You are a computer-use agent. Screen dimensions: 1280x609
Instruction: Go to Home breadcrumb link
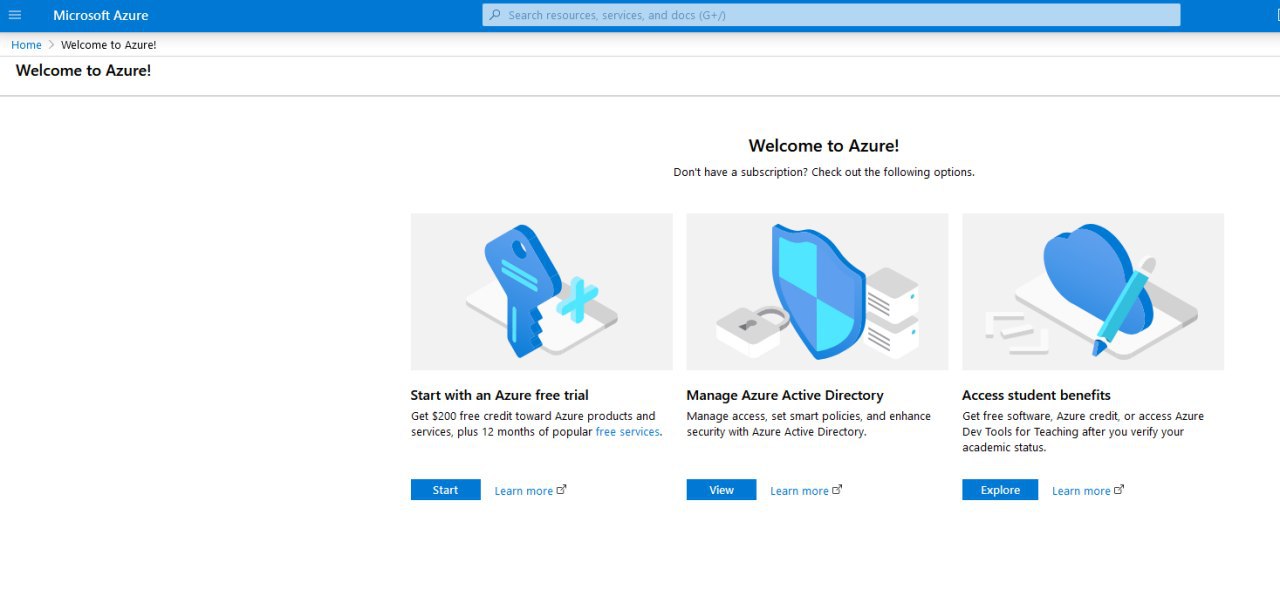click(x=26, y=45)
